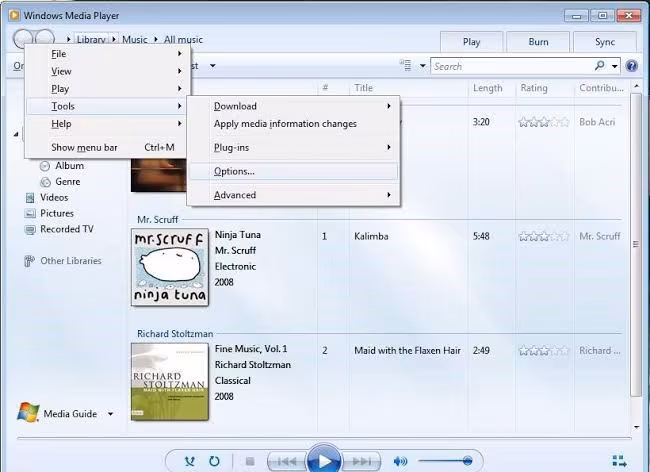Rate Kalimba using its star rating
Screen dimensions: 650x472
[x=543, y=237]
